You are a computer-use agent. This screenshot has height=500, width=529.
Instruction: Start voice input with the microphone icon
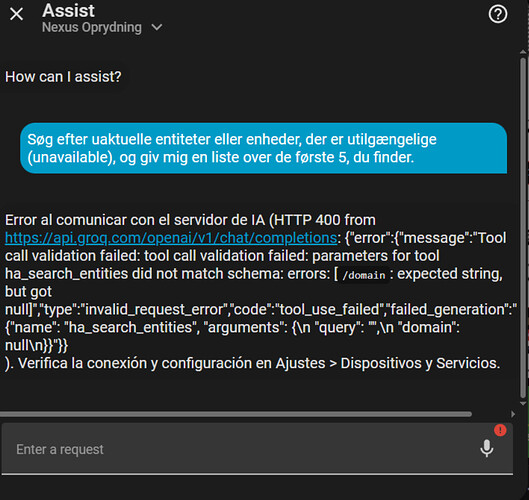coord(486,448)
